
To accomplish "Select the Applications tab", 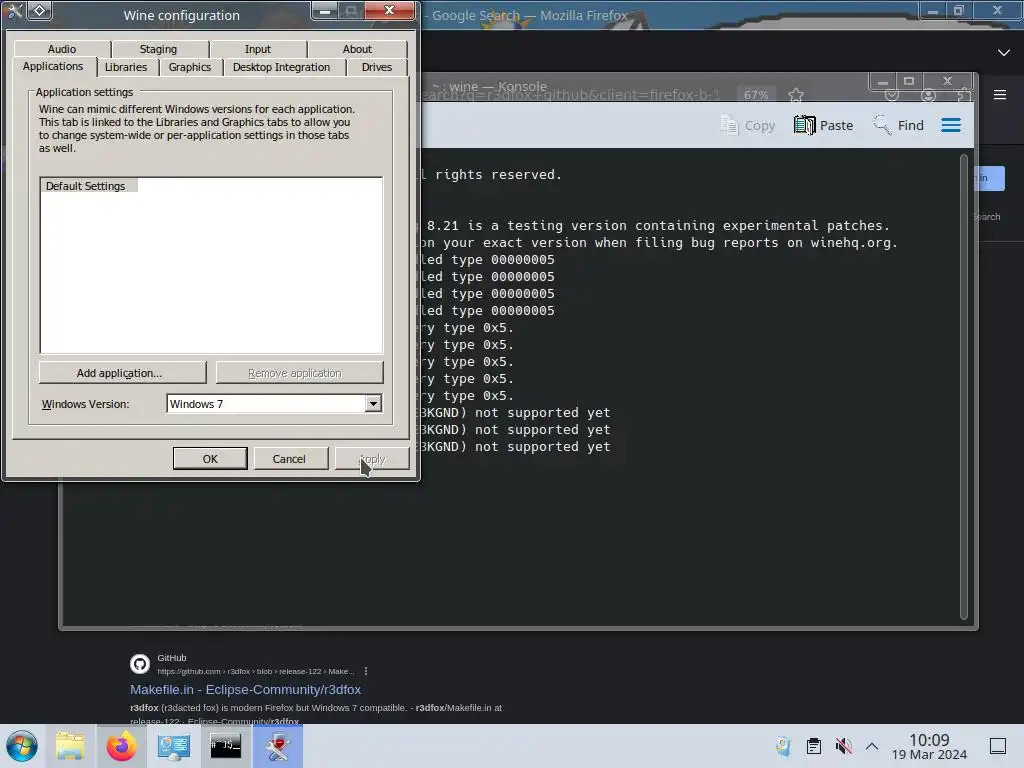I will [53, 67].
